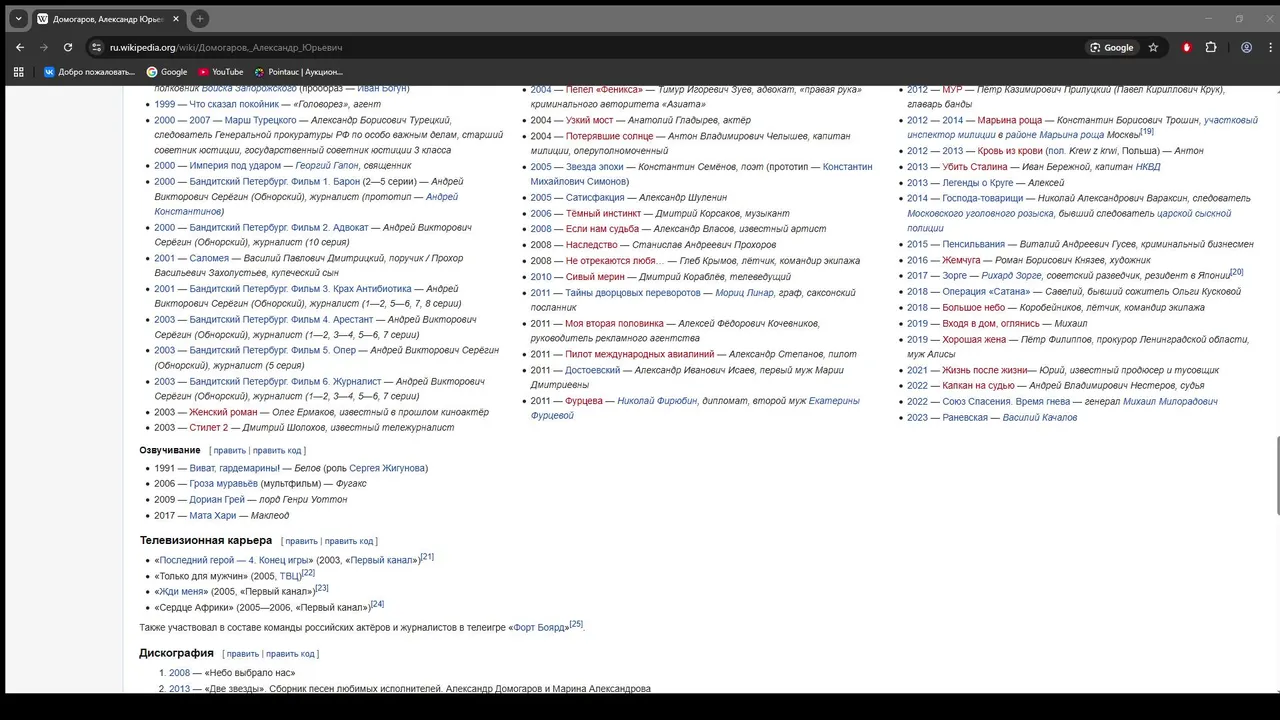Open the Extensions puzzle icon
The image size is (1280, 720).
coord(1211,47)
